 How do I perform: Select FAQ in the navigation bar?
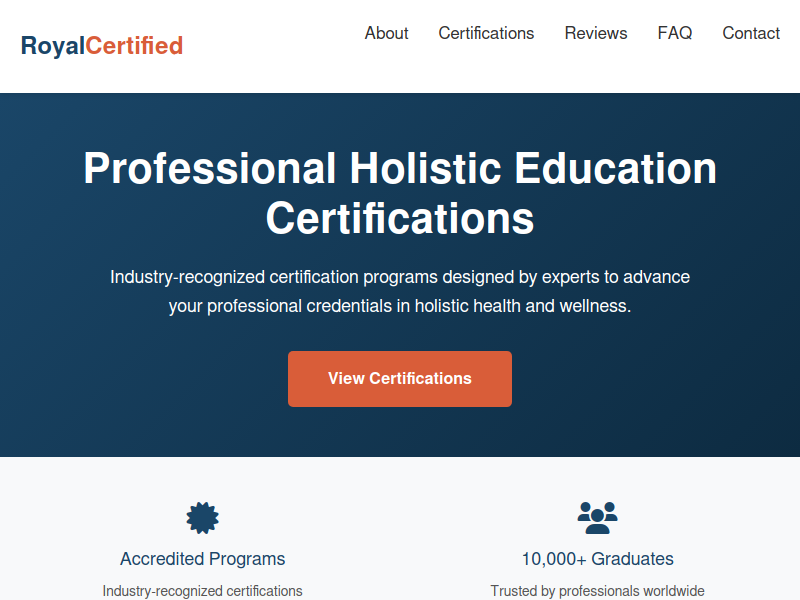[674, 33]
